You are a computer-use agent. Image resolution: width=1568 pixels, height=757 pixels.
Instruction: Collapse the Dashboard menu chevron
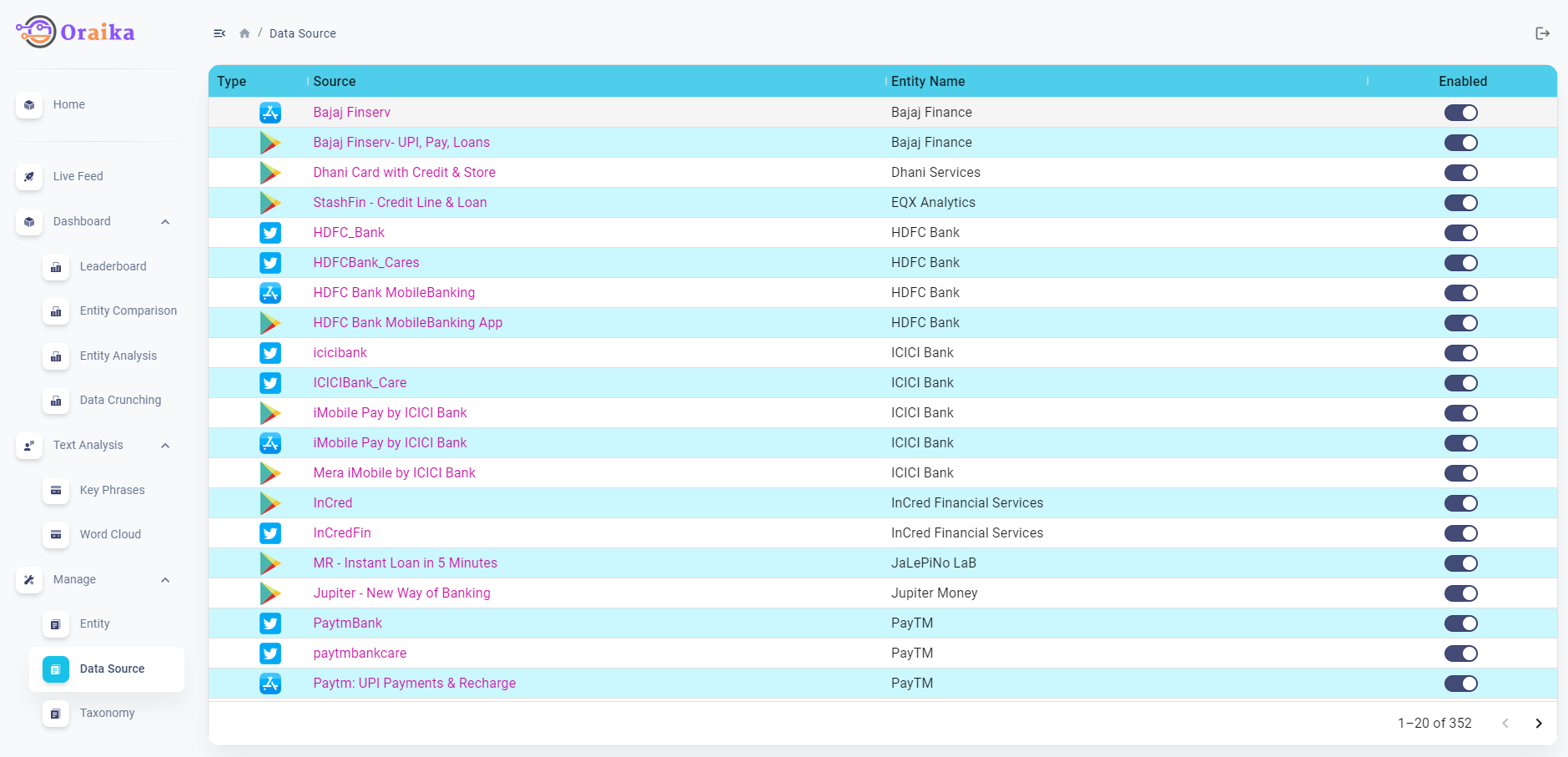pyautogui.click(x=165, y=222)
